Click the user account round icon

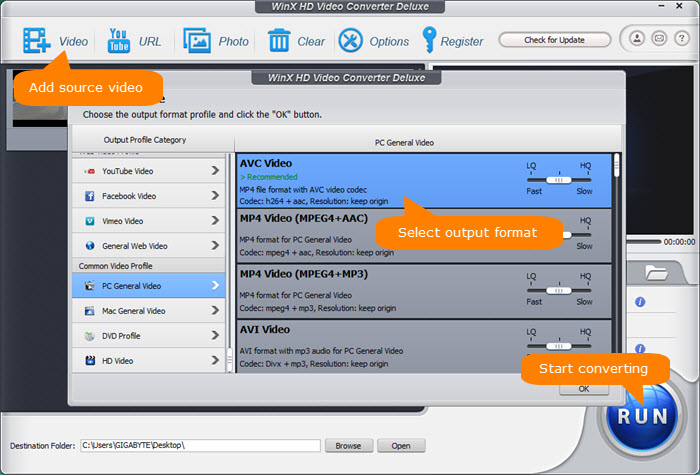(x=637, y=38)
